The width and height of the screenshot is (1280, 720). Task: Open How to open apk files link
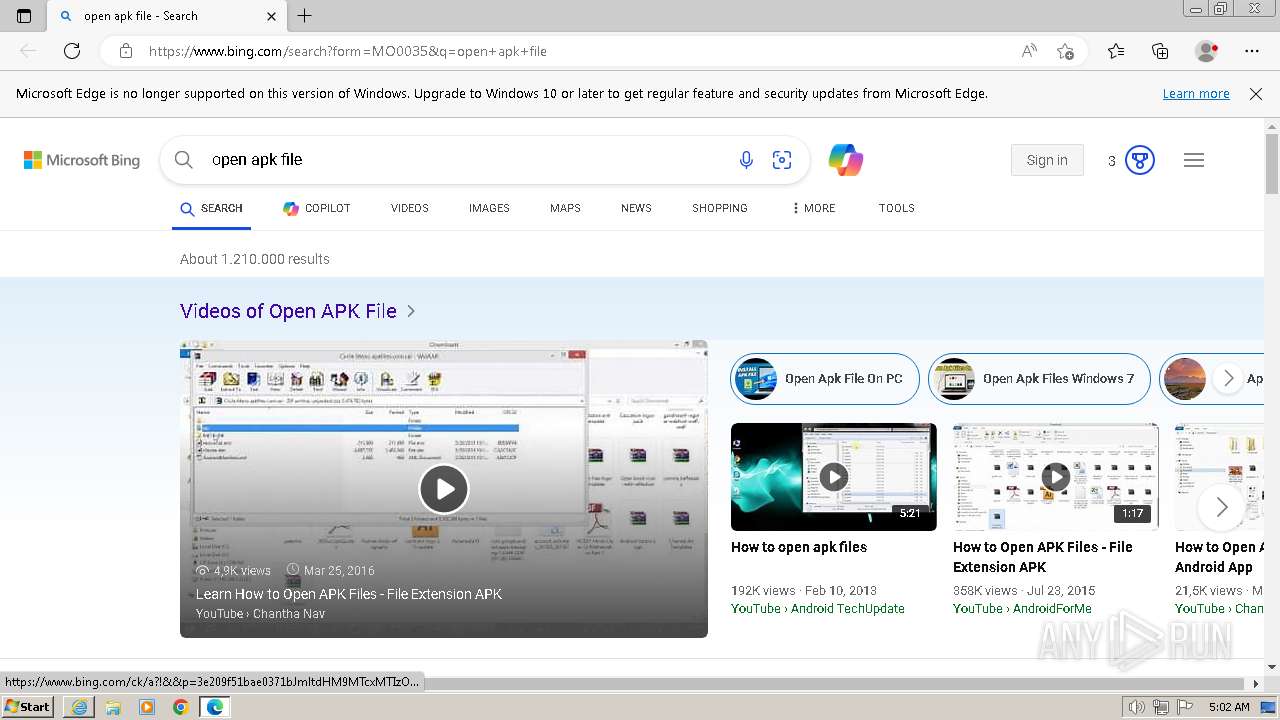click(x=799, y=547)
